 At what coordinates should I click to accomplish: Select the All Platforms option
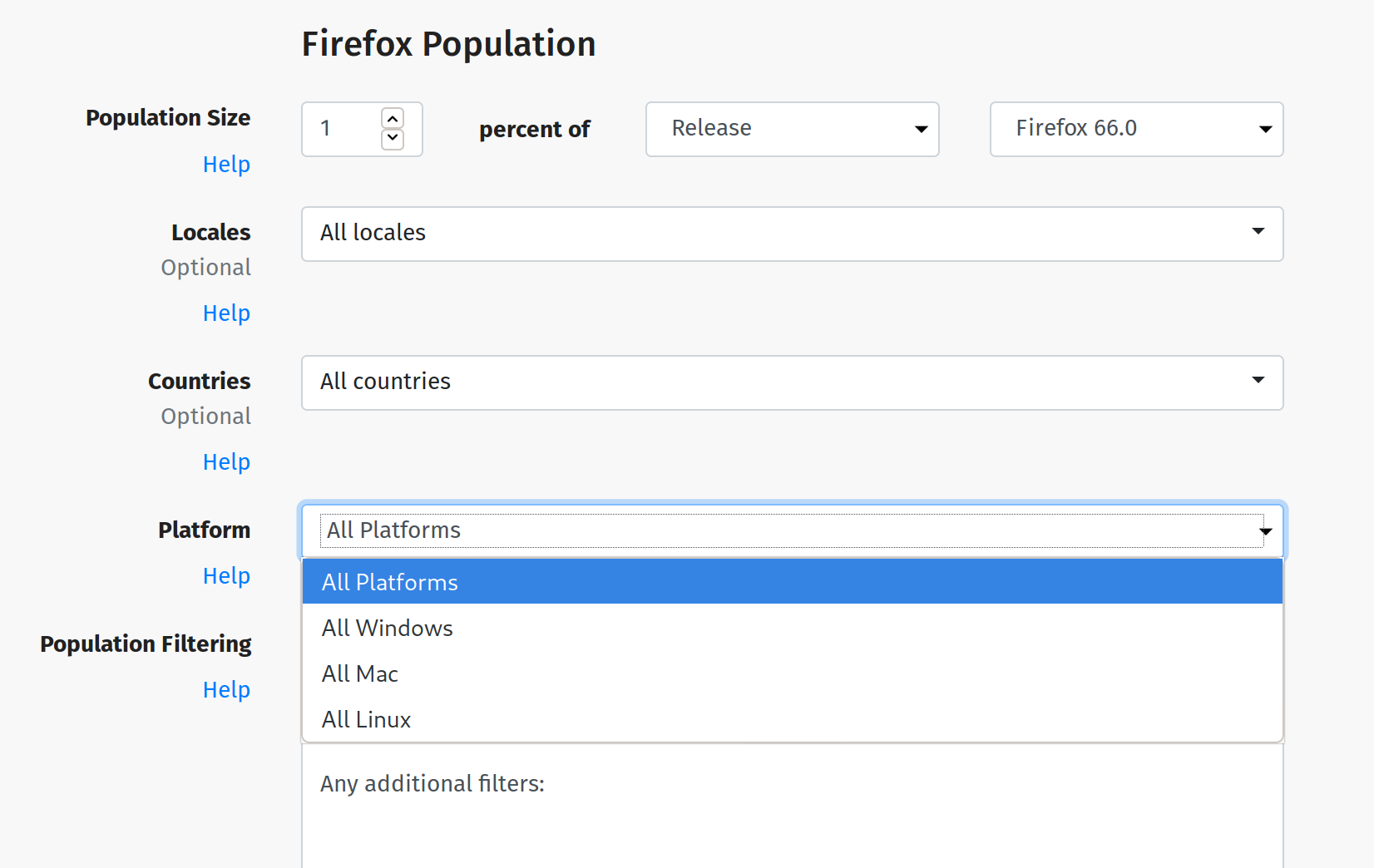tap(793, 582)
